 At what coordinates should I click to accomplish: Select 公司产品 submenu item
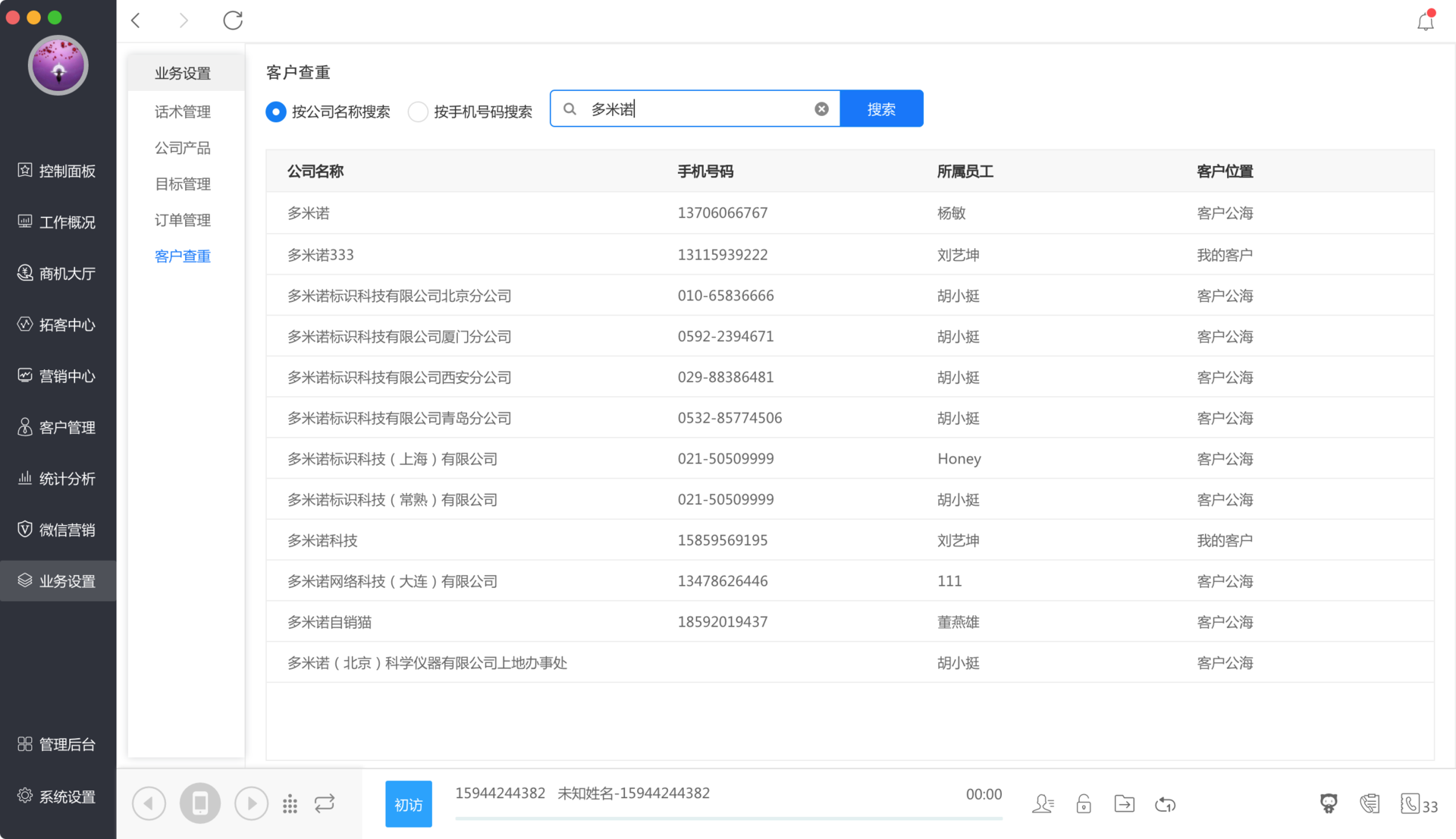[x=183, y=148]
